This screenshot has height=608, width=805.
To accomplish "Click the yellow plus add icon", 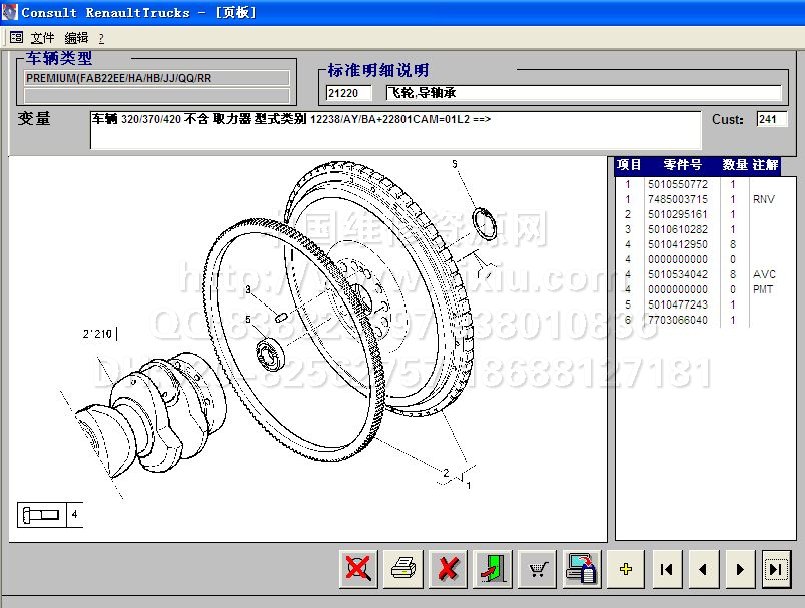I will (x=627, y=569).
